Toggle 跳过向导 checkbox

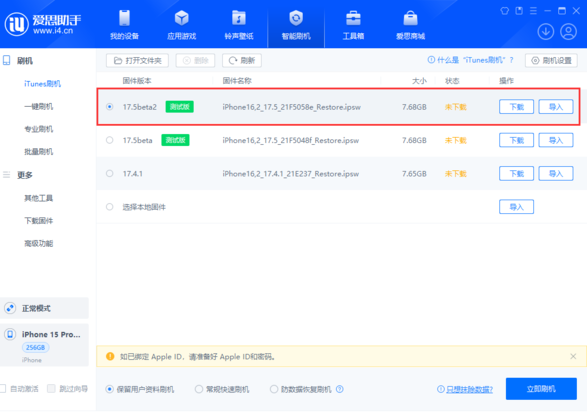(51, 389)
